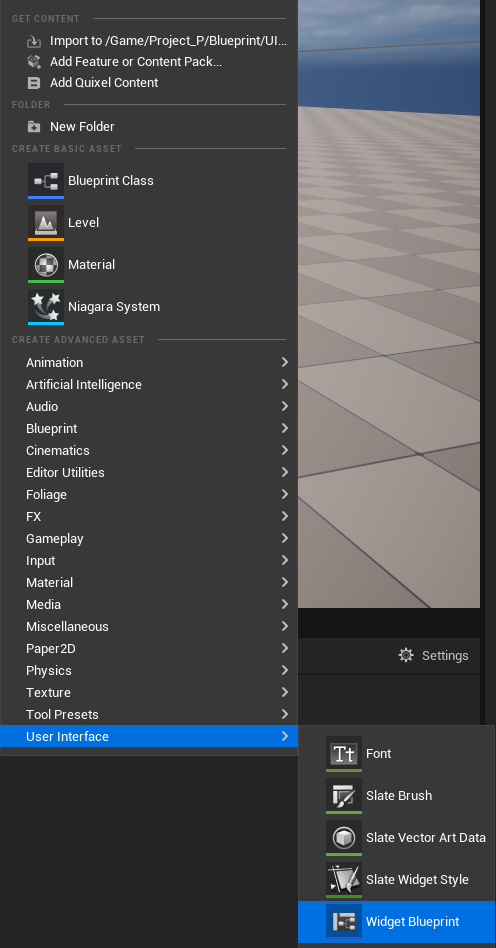This screenshot has height=948, width=496.
Task: Expand the Artificial Intelligence submenu arrow
Action: point(285,385)
